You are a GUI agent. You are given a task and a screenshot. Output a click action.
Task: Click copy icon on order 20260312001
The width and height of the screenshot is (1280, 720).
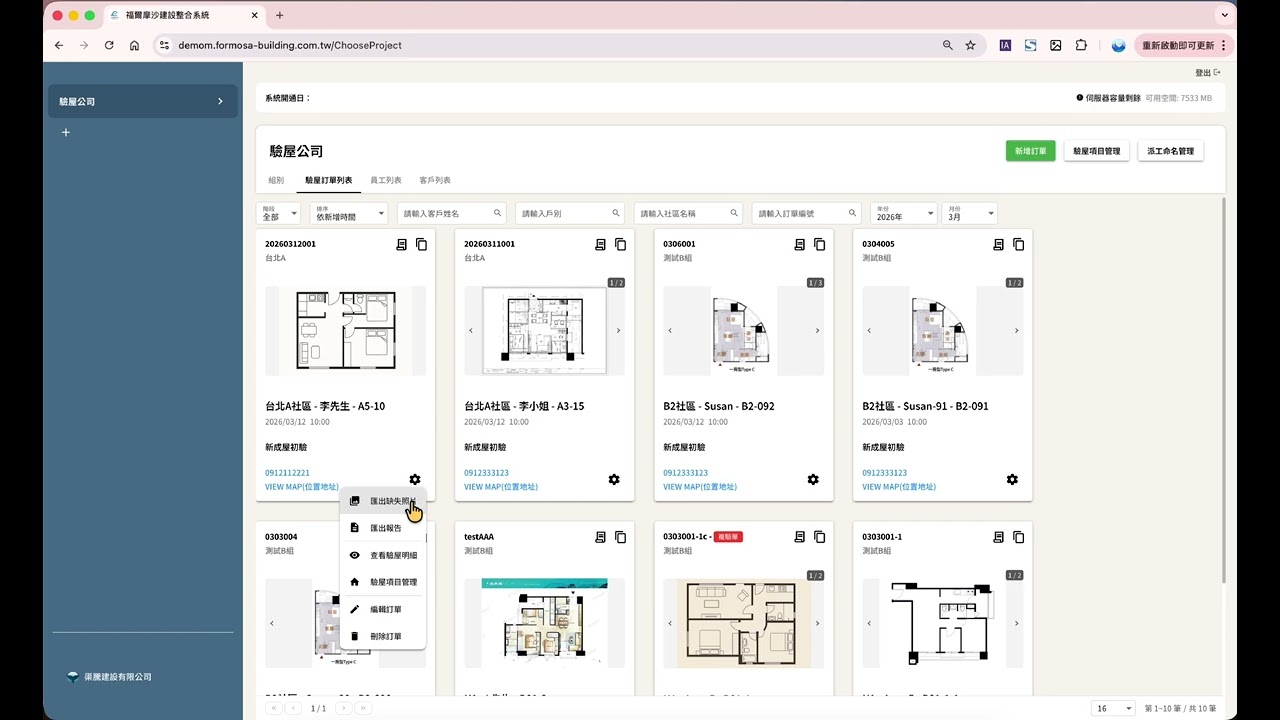click(421, 244)
